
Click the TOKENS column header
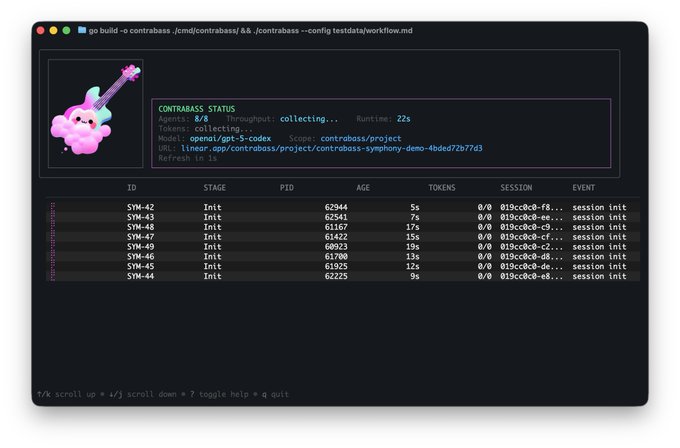[x=441, y=188]
